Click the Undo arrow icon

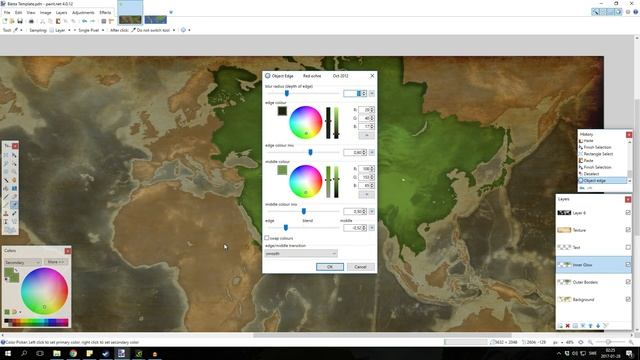[x=84, y=21]
